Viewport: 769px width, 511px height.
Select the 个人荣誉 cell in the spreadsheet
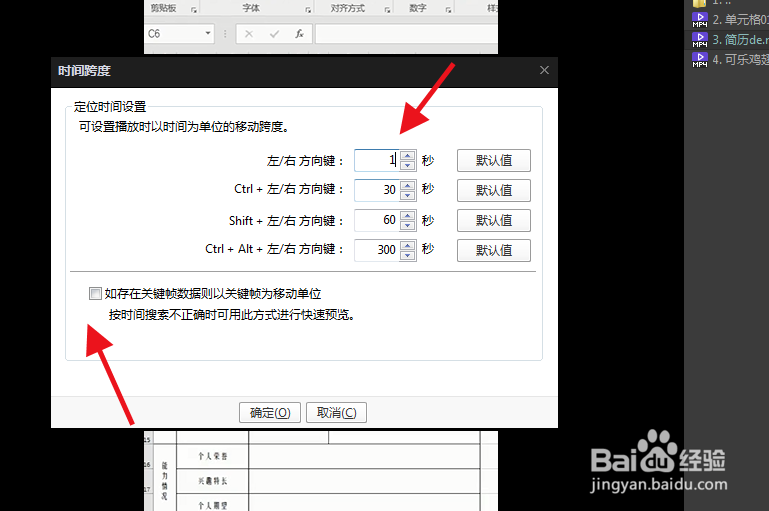tap(212, 456)
